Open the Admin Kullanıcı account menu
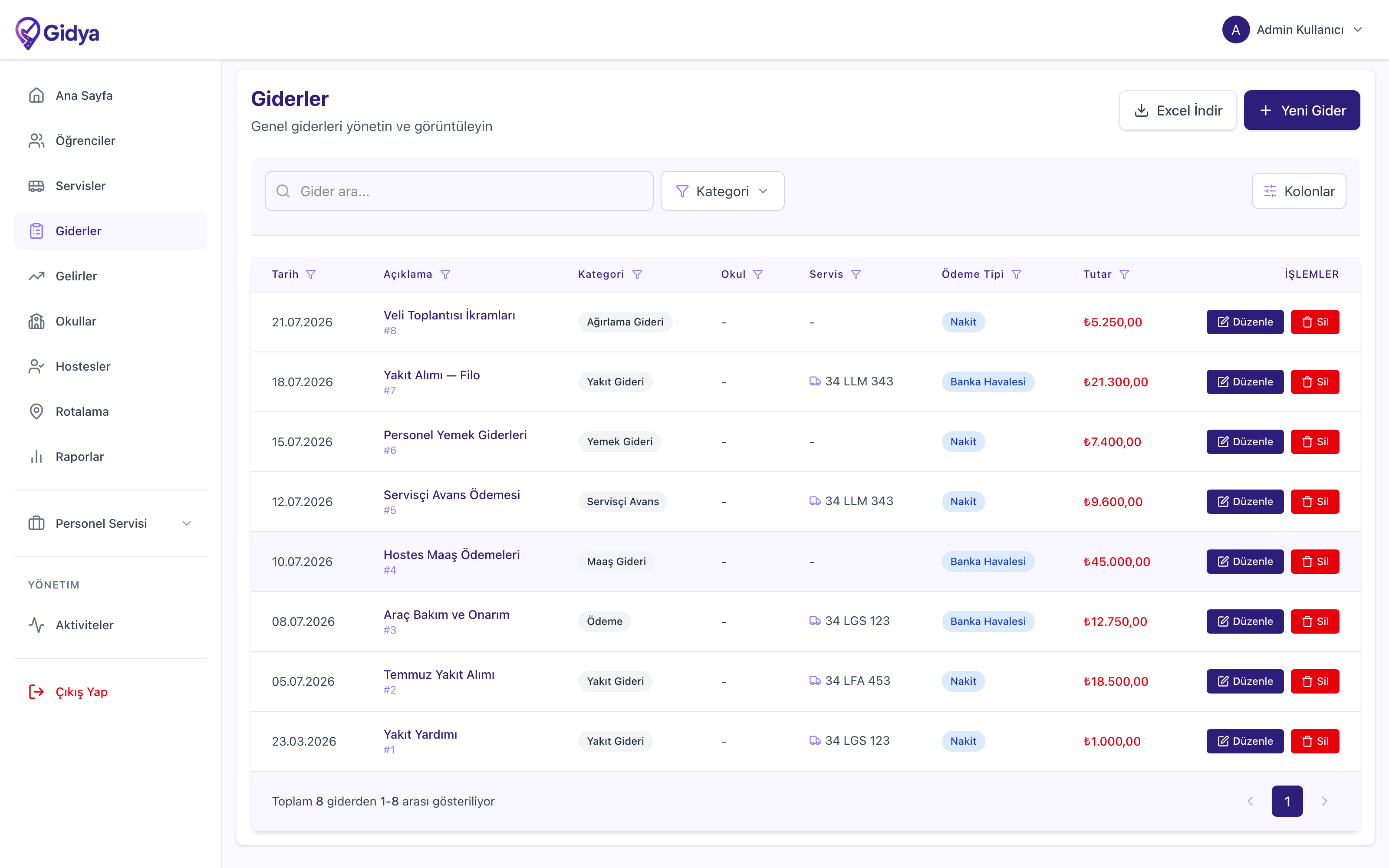Viewport: 1389px width, 868px height. 1292,30
